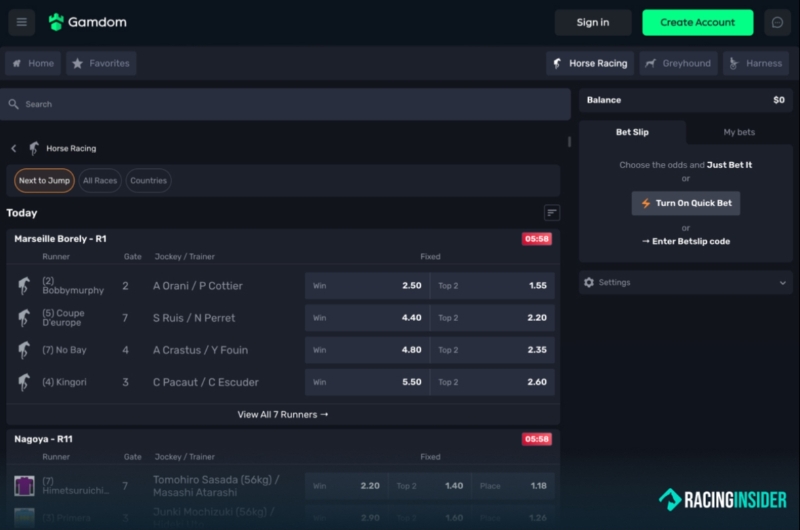Select Coupe D'europe Top 2 odds 2.20

(x=492, y=318)
